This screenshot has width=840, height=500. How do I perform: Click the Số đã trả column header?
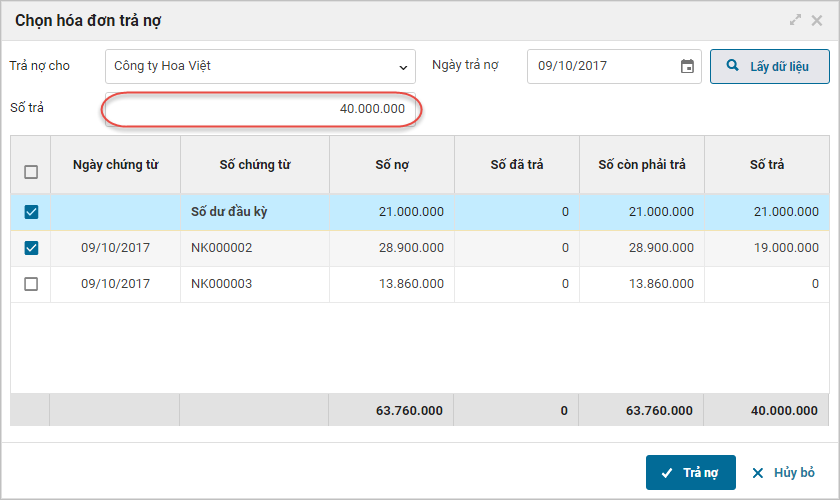click(x=517, y=165)
